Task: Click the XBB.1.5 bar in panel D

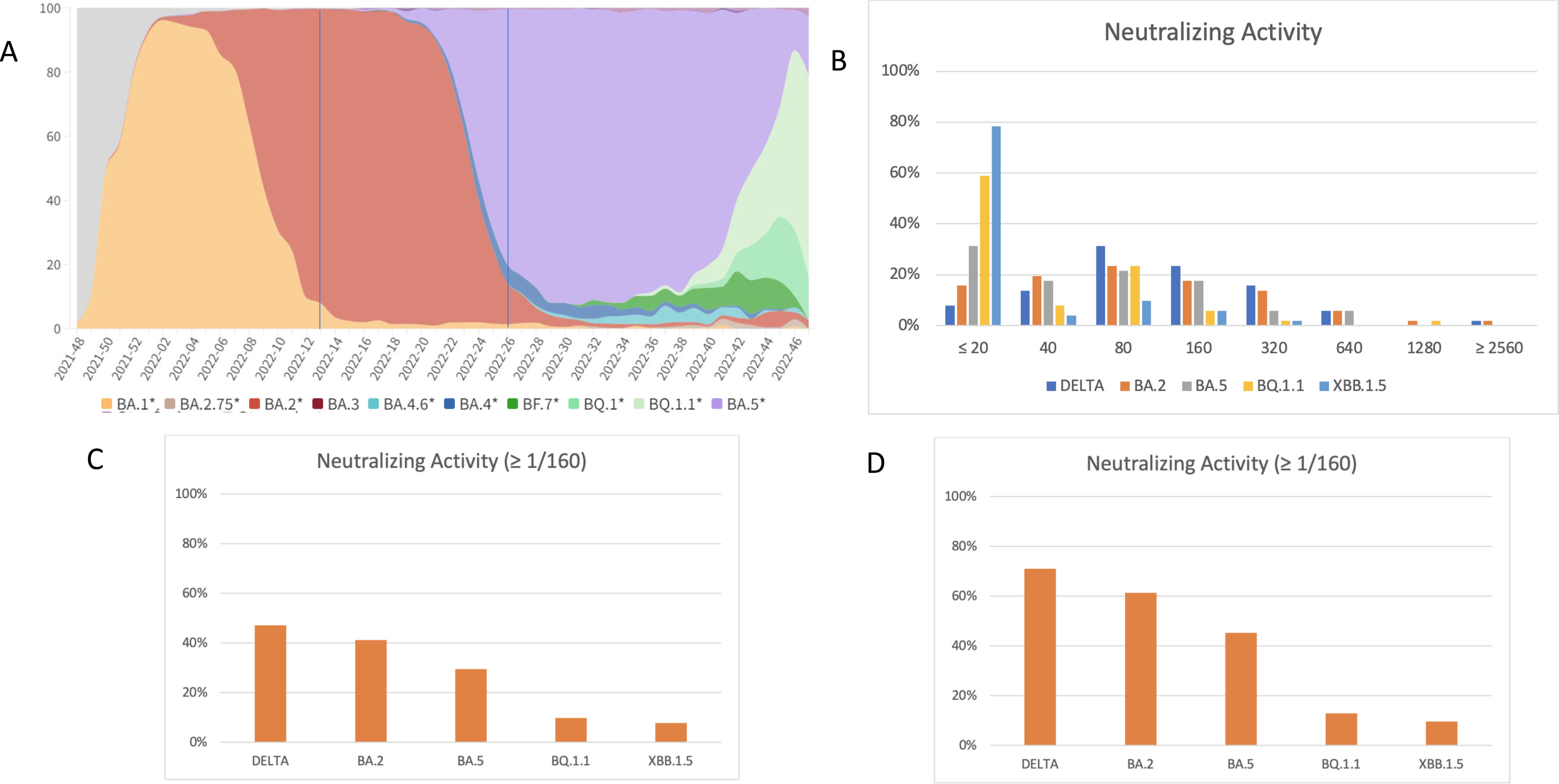Action: click(1441, 733)
